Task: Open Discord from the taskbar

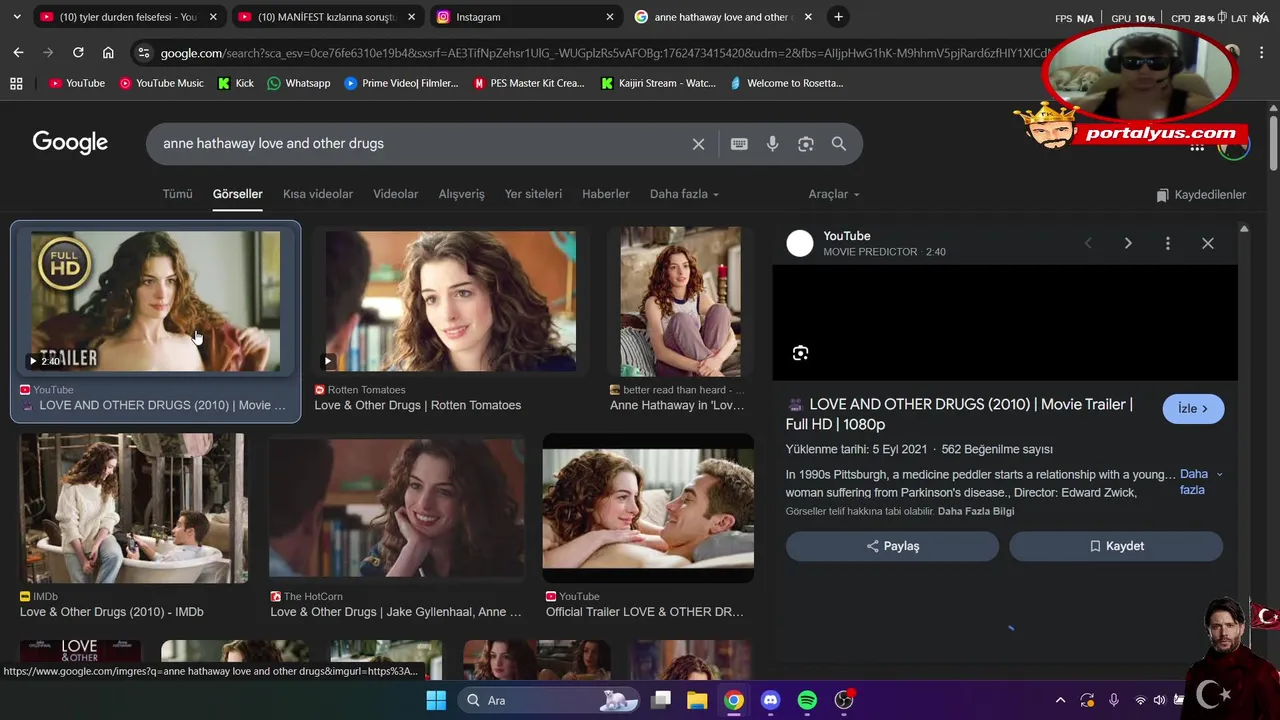Action: point(770,700)
